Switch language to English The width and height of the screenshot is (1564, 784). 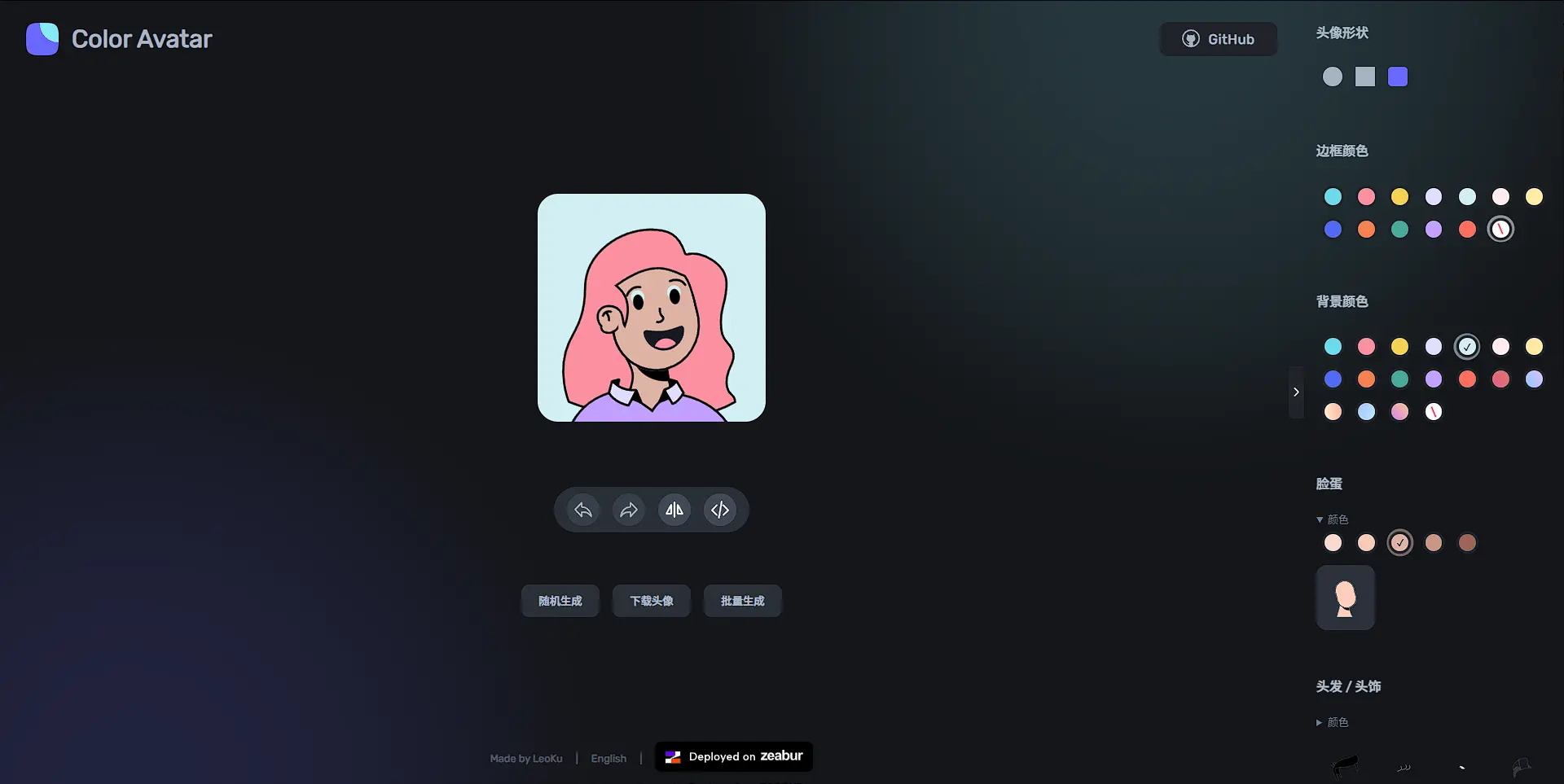tap(608, 758)
